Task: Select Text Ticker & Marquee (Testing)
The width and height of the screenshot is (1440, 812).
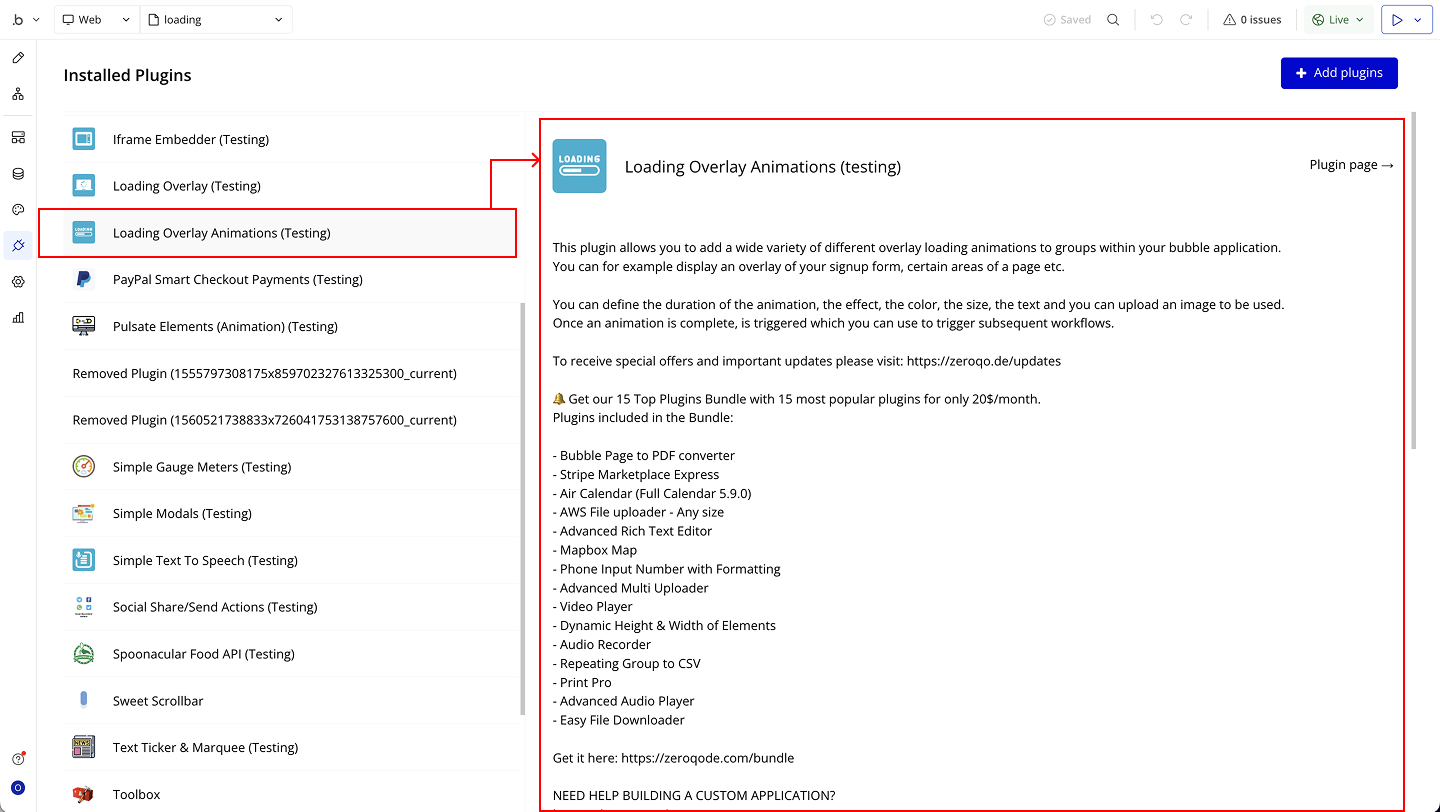Action: tap(294, 747)
